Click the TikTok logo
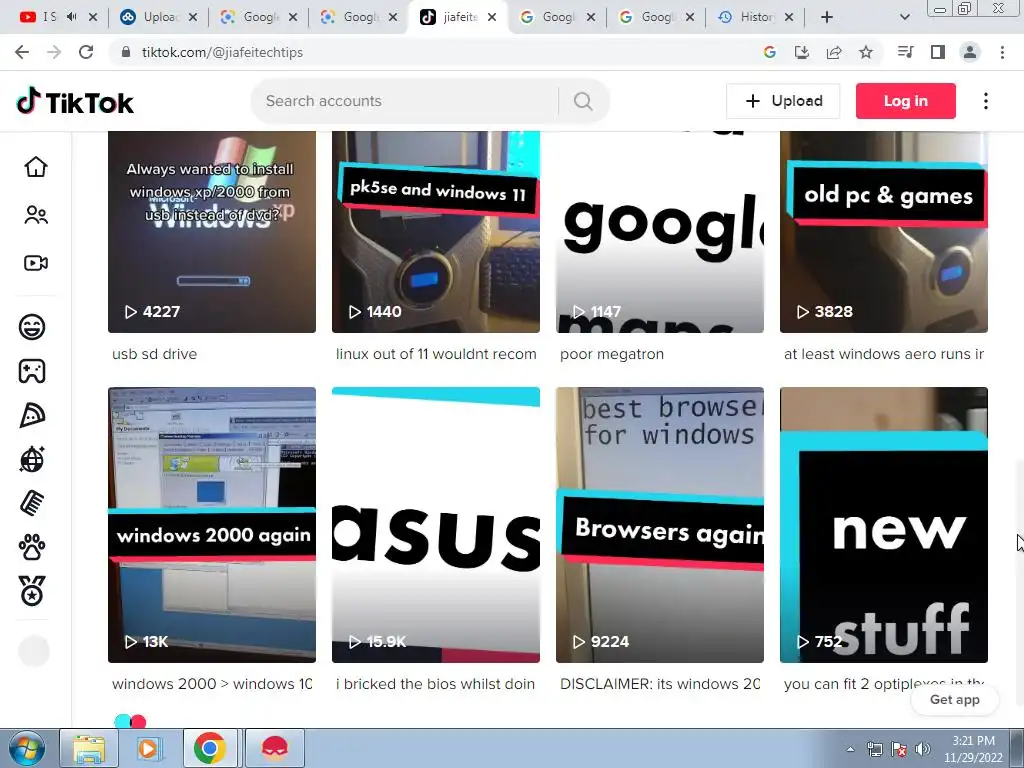The width and height of the screenshot is (1024, 768). pyautogui.click(x=75, y=102)
